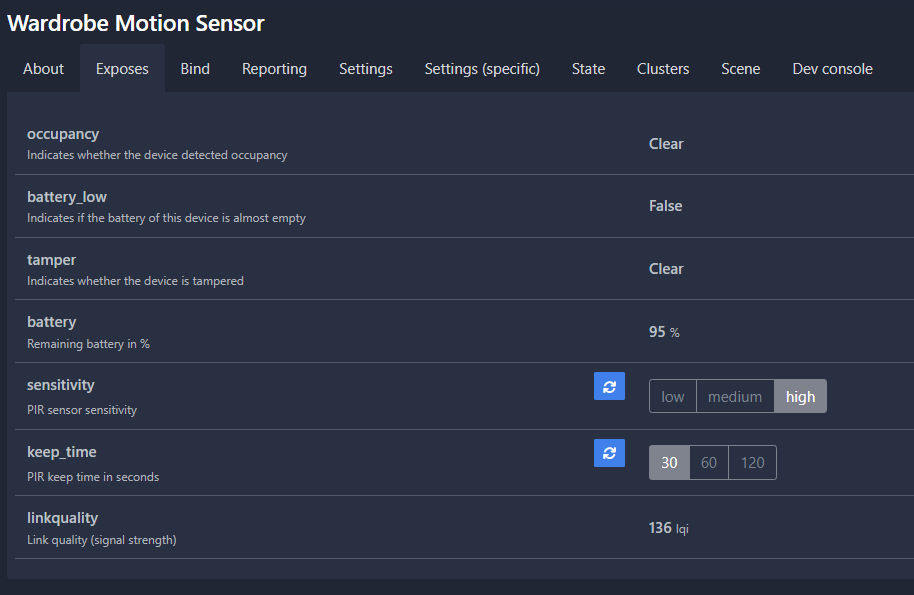Screen dimensions: 914x595
Task: Open the Dev console tab
Action: [x=832, y=68]
